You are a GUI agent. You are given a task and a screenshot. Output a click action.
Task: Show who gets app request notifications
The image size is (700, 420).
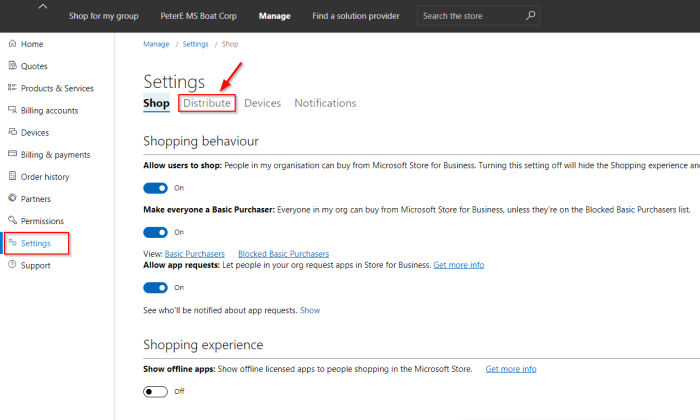point(310,311)
